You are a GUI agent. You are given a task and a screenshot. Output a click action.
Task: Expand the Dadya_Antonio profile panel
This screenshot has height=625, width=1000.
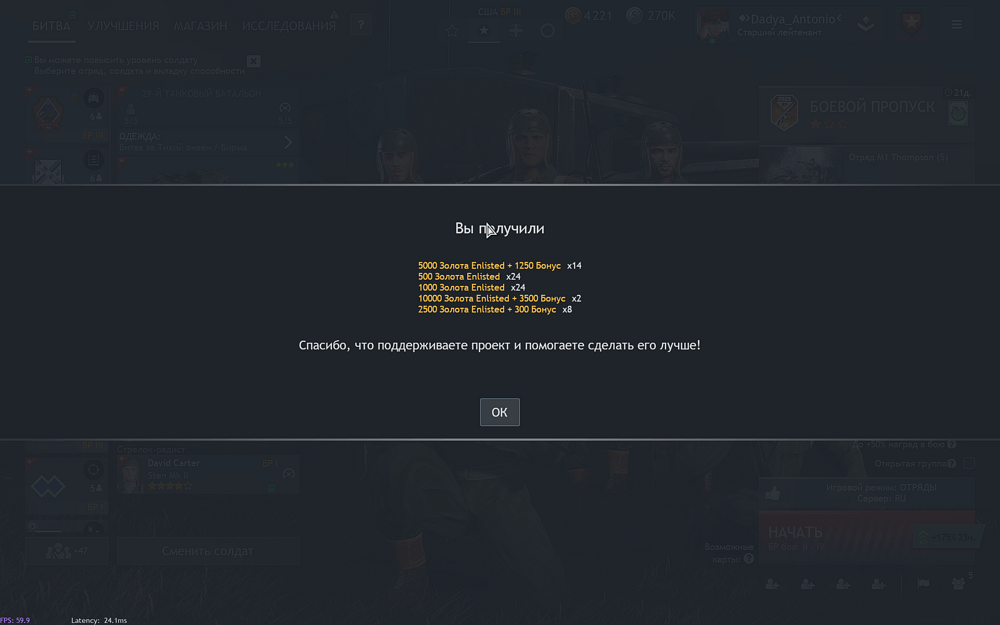(x=788, y=25)
